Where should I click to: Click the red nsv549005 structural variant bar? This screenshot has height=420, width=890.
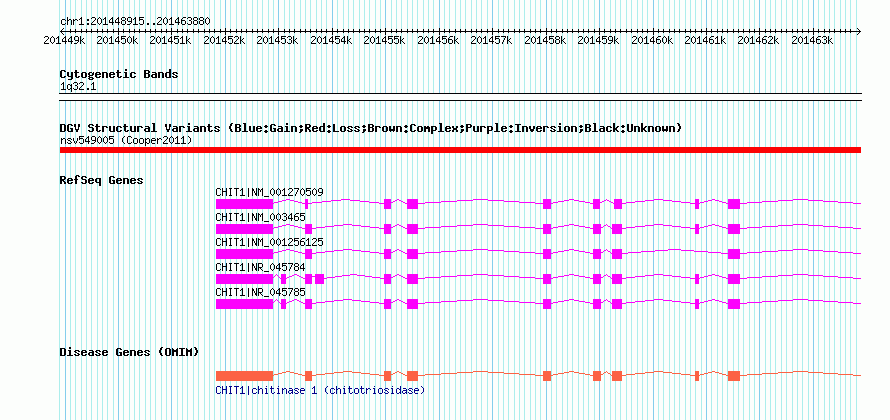pos(460,149)
